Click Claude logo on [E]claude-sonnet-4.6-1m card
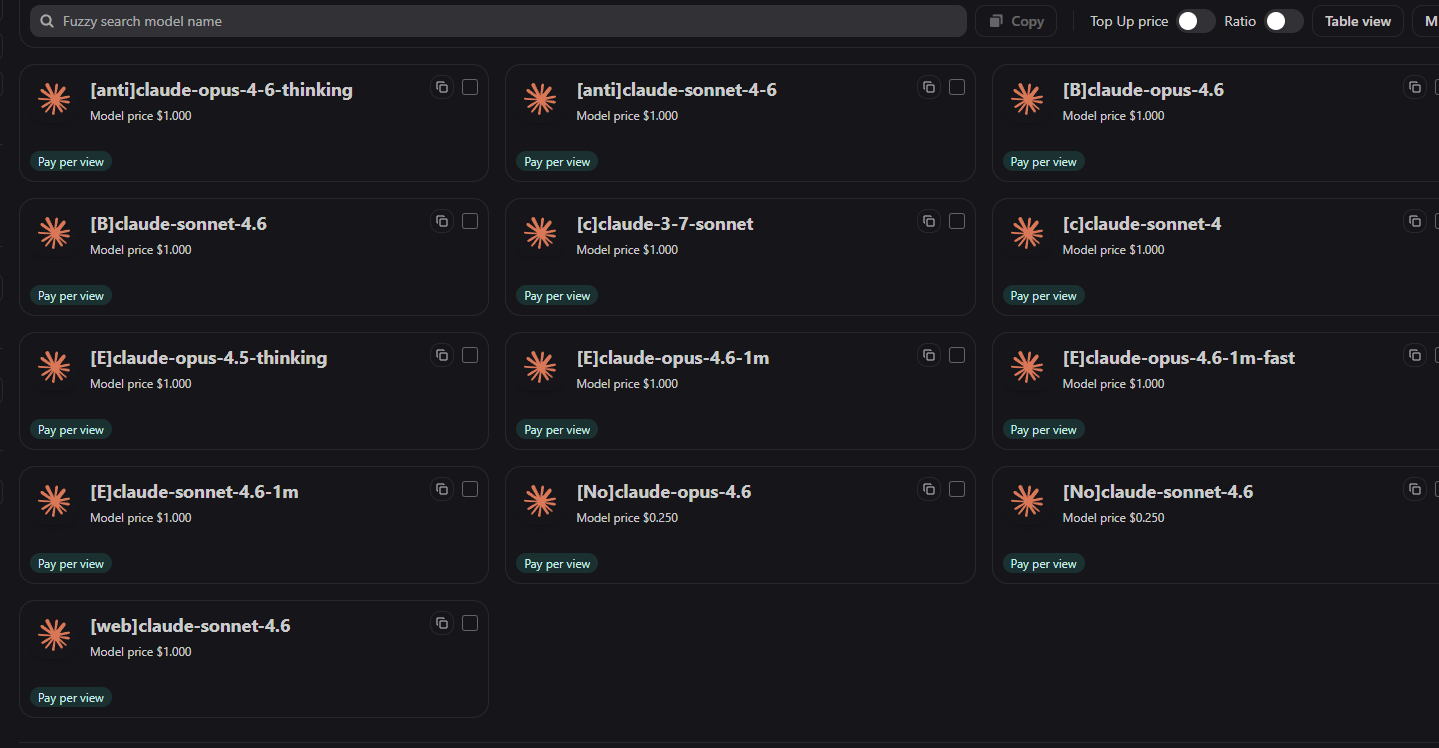1439x748 pixels. (54, 501)
